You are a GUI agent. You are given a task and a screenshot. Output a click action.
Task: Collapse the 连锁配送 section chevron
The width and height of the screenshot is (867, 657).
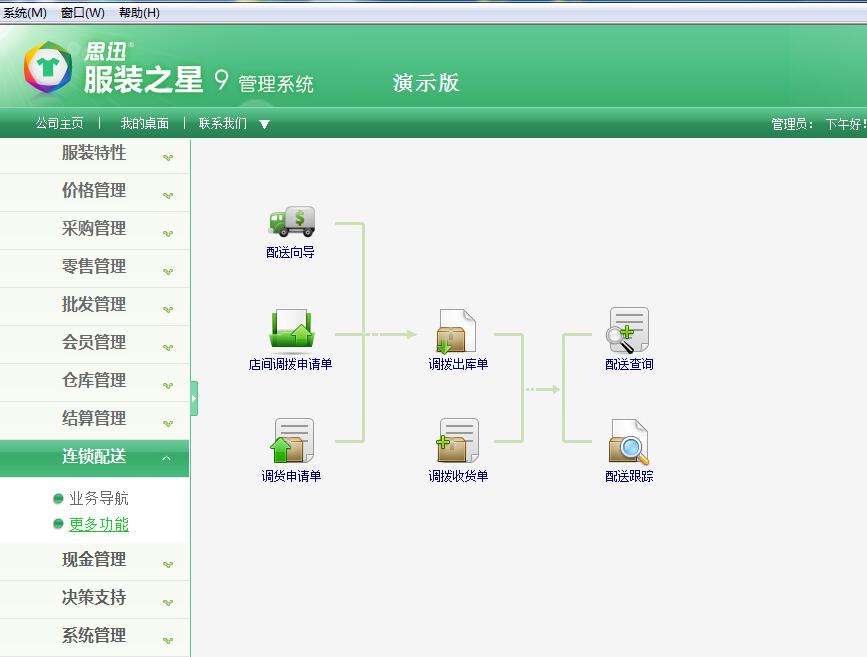pos(166,458)
